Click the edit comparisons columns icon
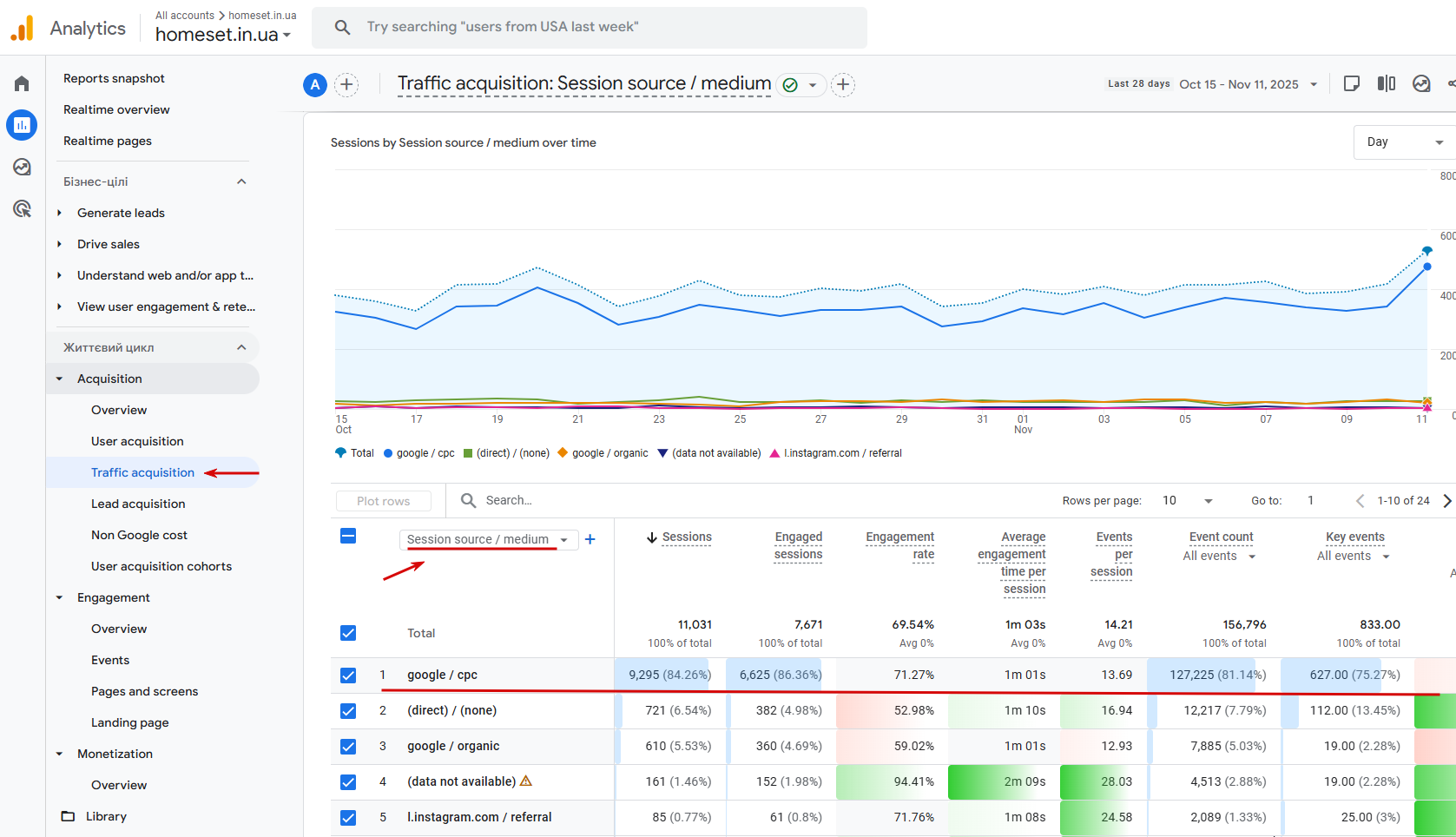 click(x=1387, y=83)
